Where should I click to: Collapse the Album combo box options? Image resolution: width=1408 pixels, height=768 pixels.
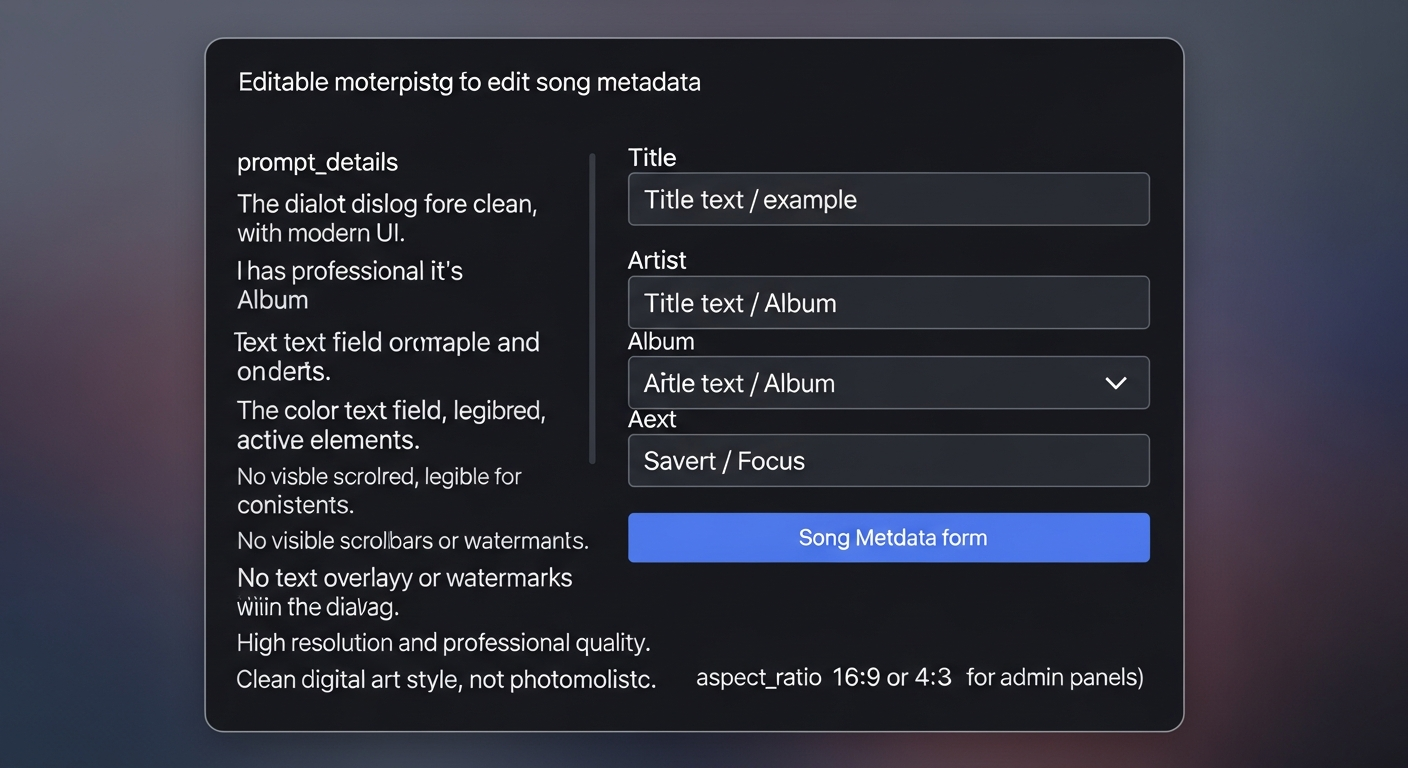pos(1115,382)
